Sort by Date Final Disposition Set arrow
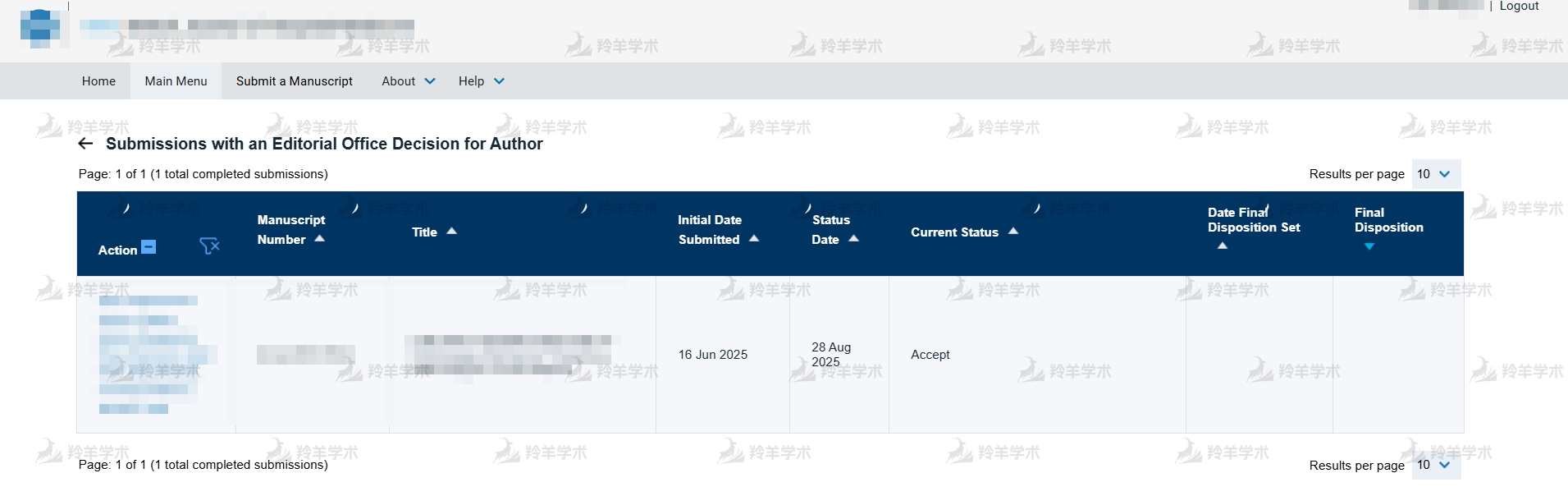Screen dimensions: 1568x496 click(1223, 246)
